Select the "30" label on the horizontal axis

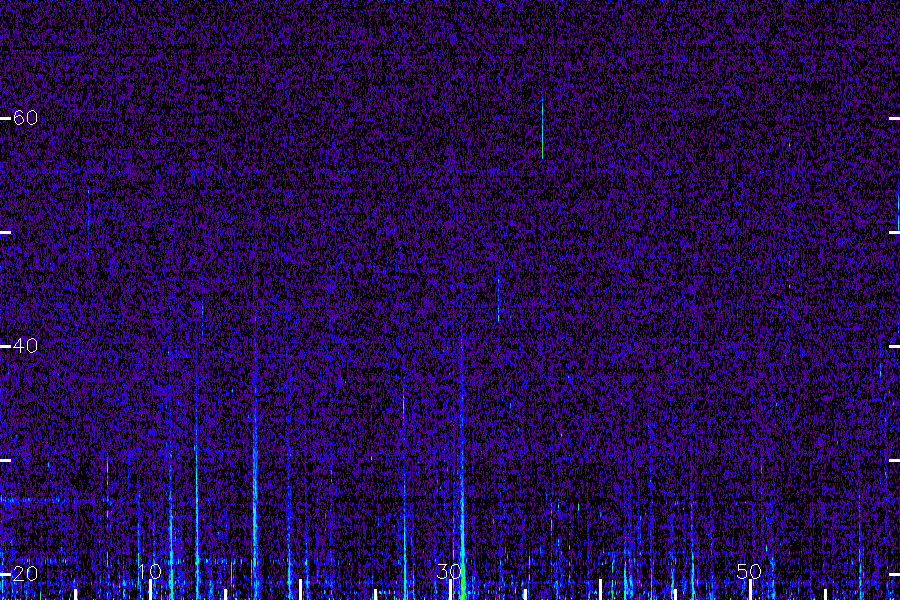(449, 571)
